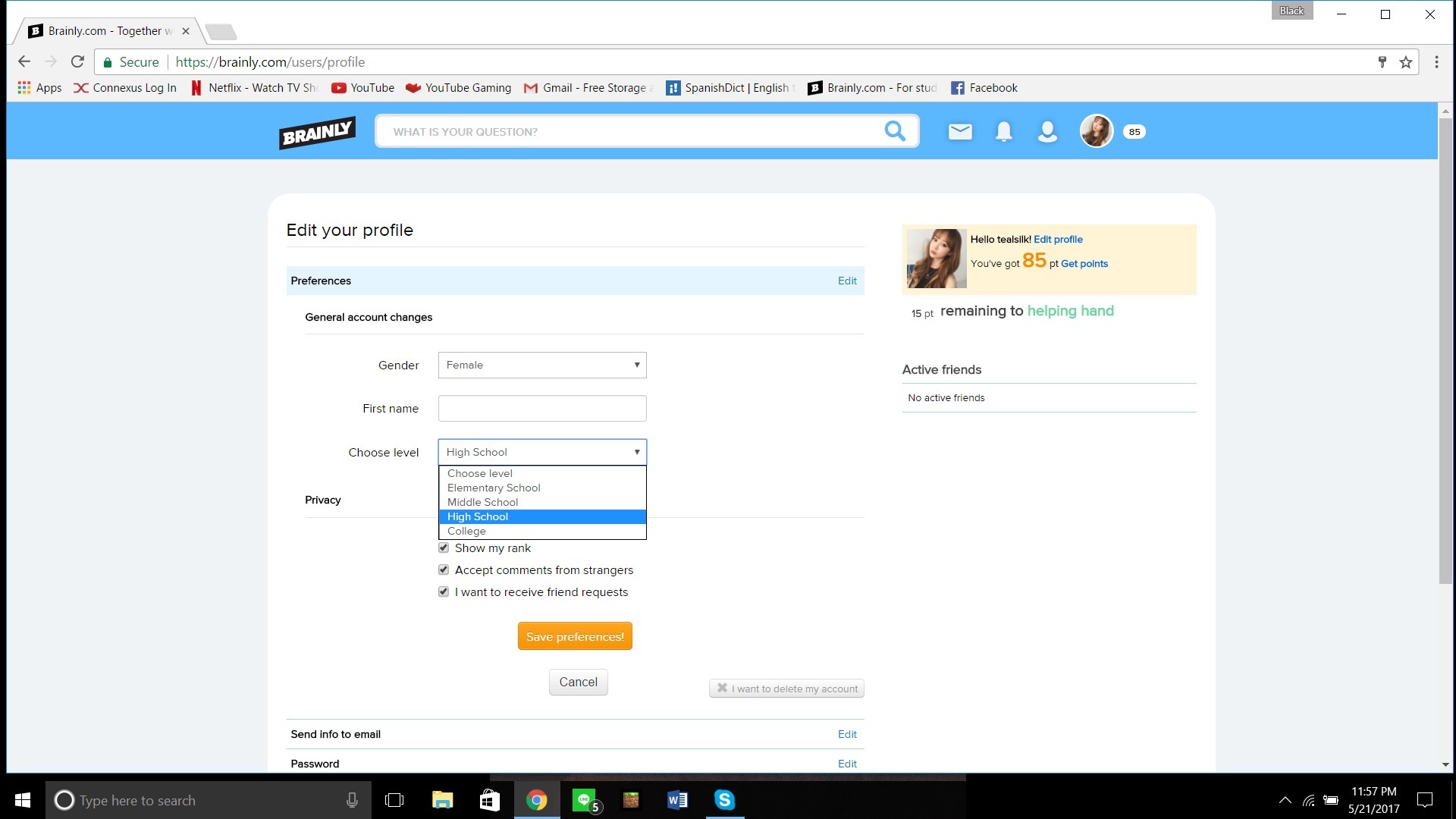
Task: Uncheck Accept comments from strangers
Action: point(444,570)
